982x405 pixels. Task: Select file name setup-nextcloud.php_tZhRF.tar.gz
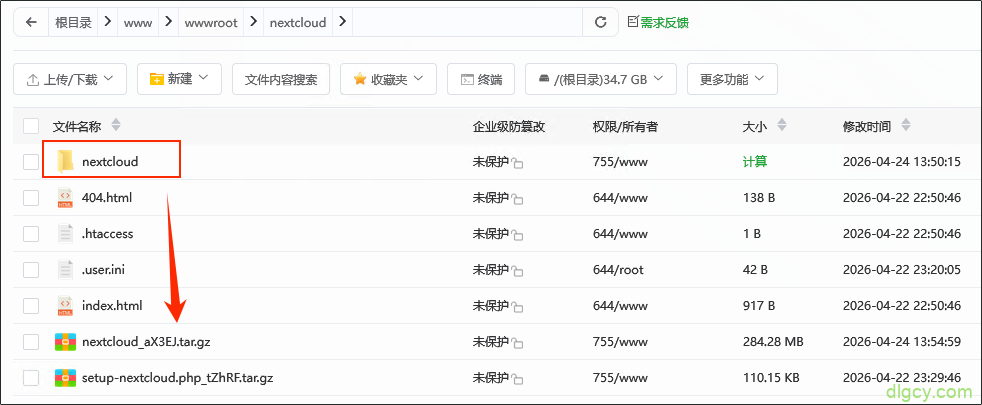click(178, 378)
